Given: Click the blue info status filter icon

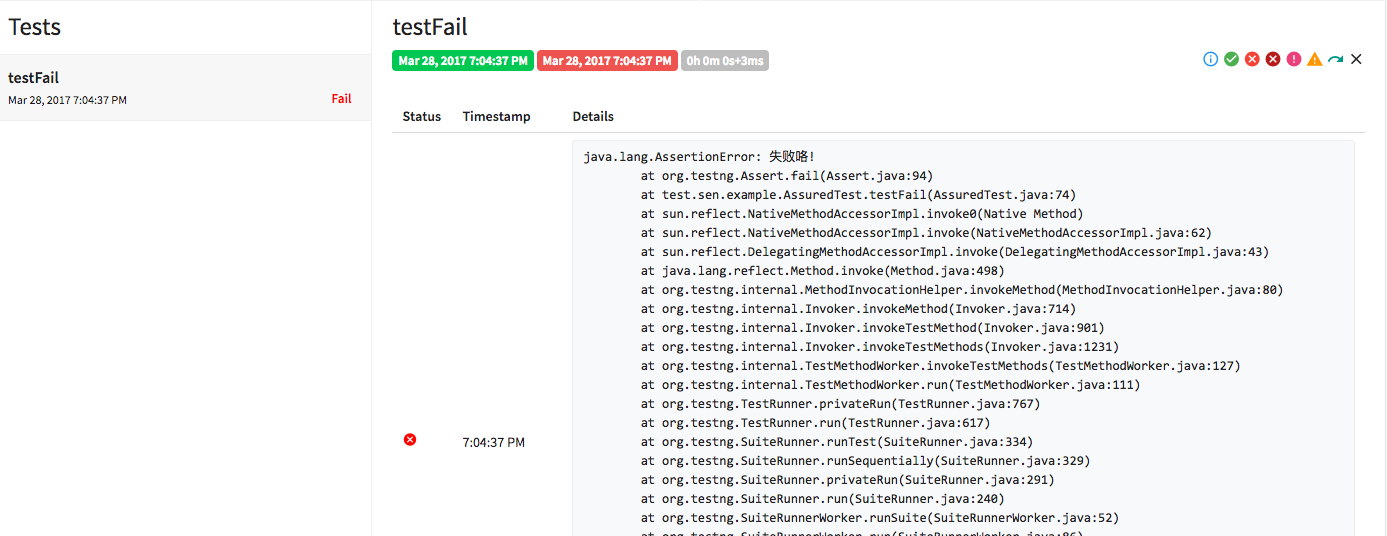Looking at the screenshot, I should pos(1210,60).
